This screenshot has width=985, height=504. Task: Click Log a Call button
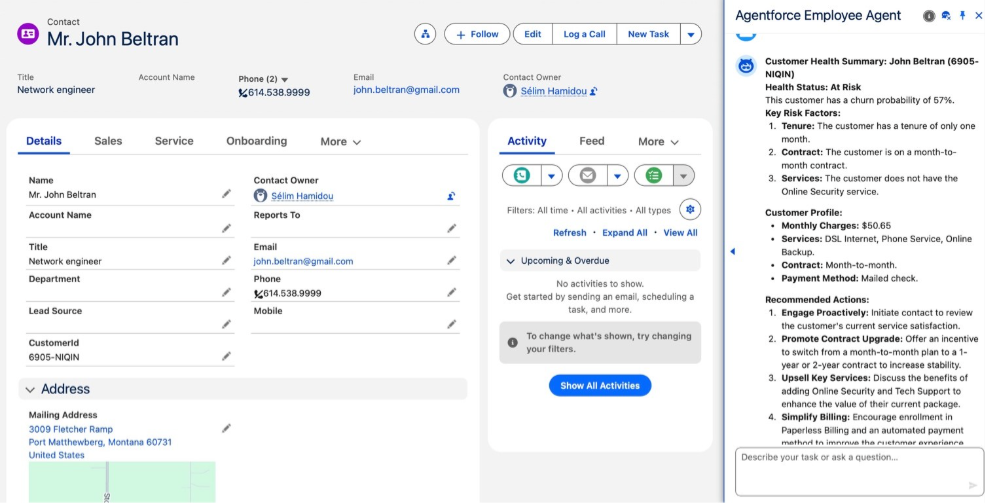pos(584,34)
